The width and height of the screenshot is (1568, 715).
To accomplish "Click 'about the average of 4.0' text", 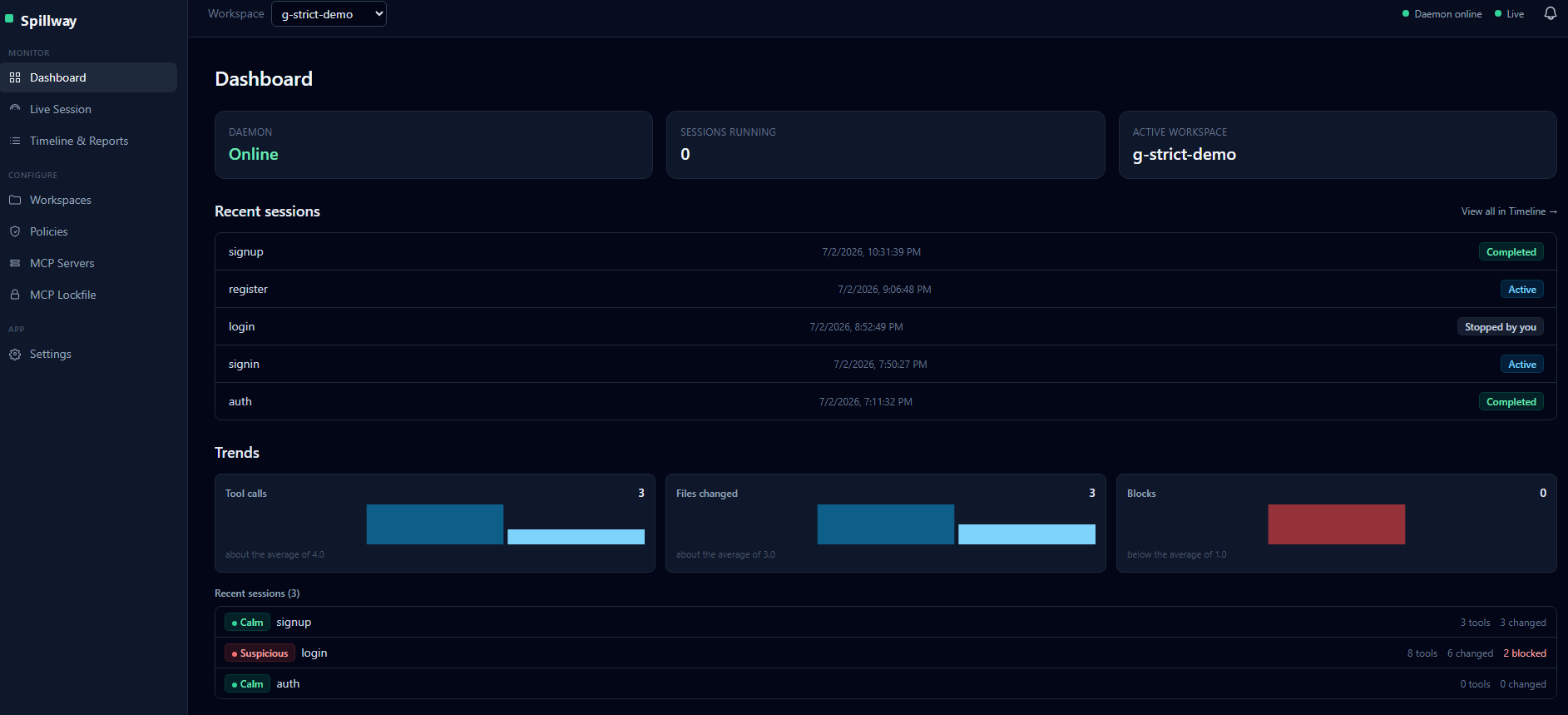I will [275, 554].
